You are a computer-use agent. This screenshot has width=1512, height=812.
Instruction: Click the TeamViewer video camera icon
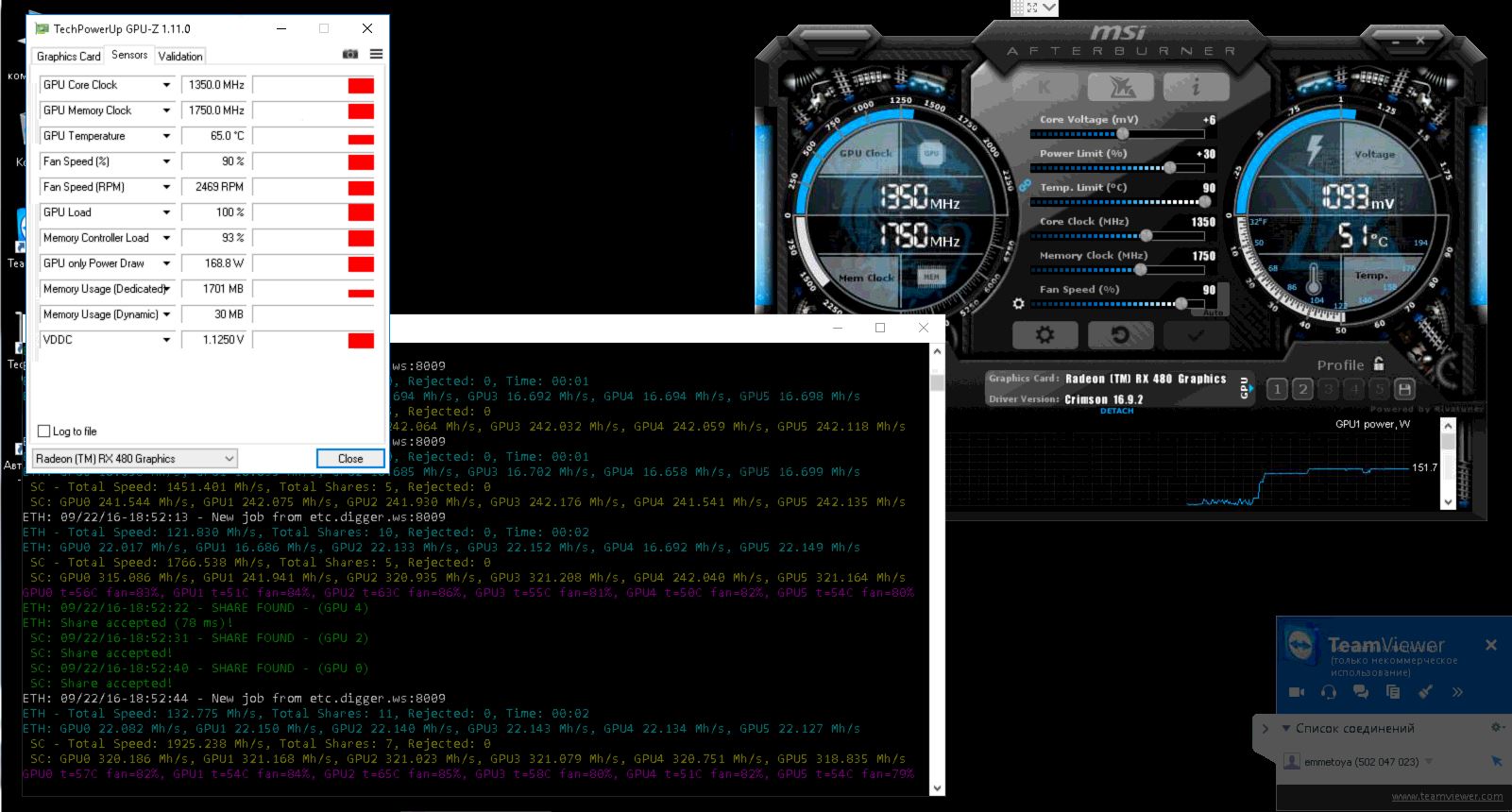pyautogui.click(x=1297, y=692)
